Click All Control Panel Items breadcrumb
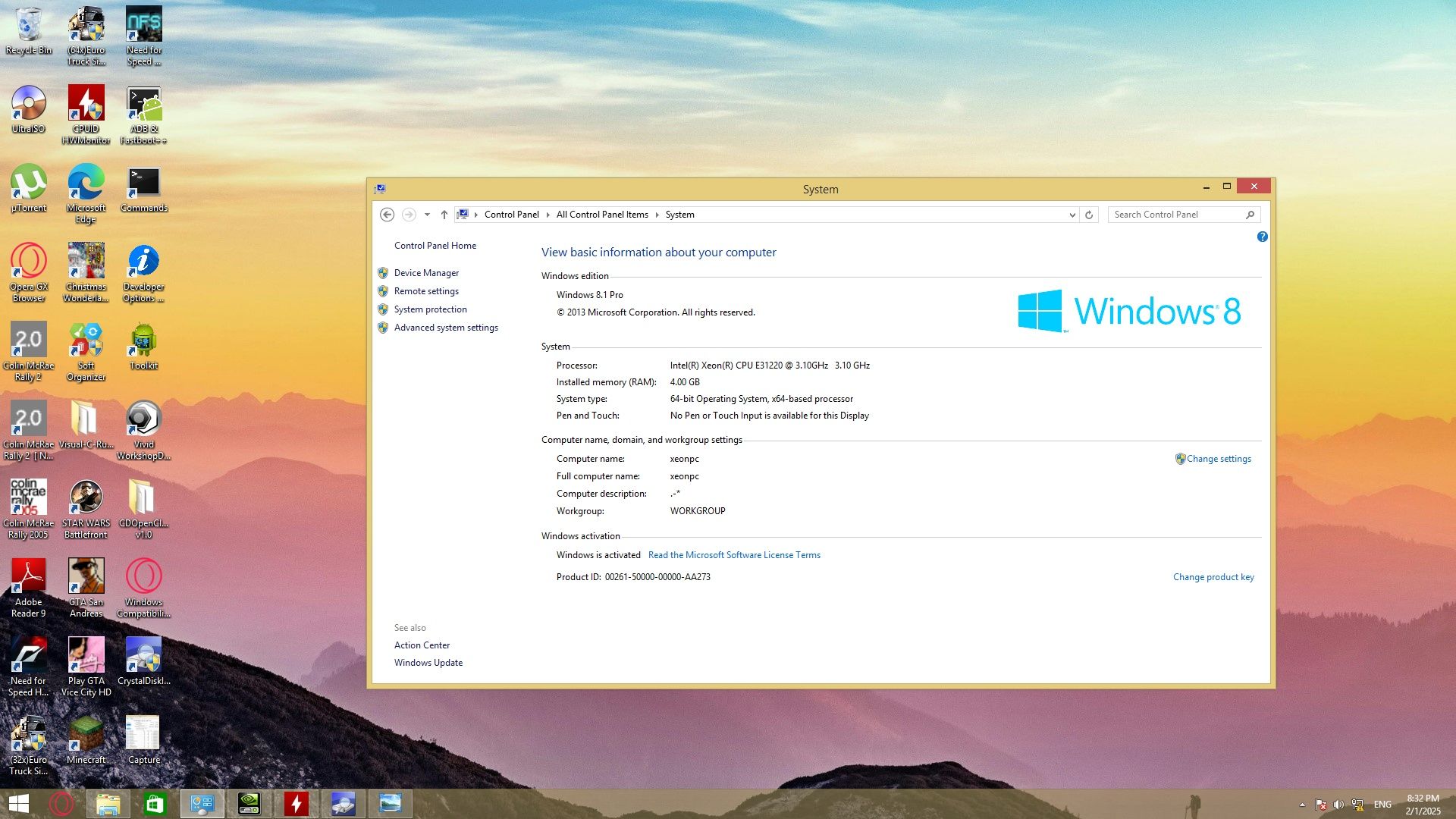This screenshot has height=819, width=1456. [602, 215]
